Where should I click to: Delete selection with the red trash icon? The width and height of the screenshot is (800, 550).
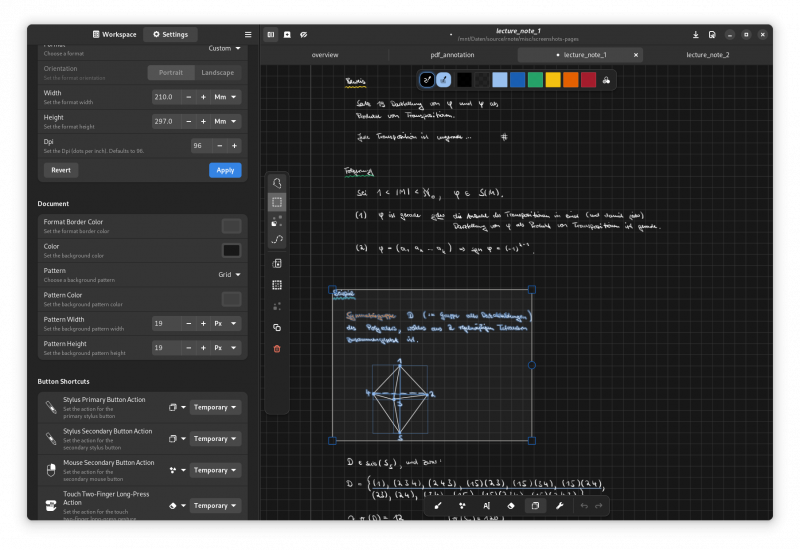[x=277, y=348]
